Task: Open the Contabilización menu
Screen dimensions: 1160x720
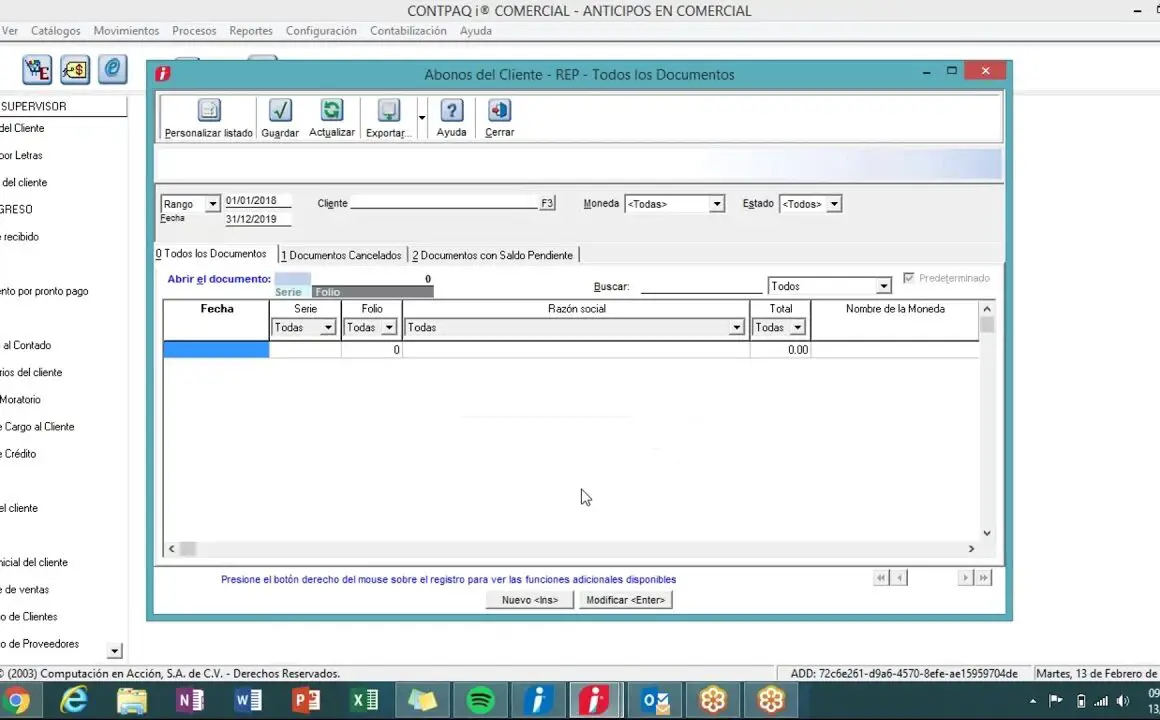Action: pyautogui.click(x=408, y=31)
